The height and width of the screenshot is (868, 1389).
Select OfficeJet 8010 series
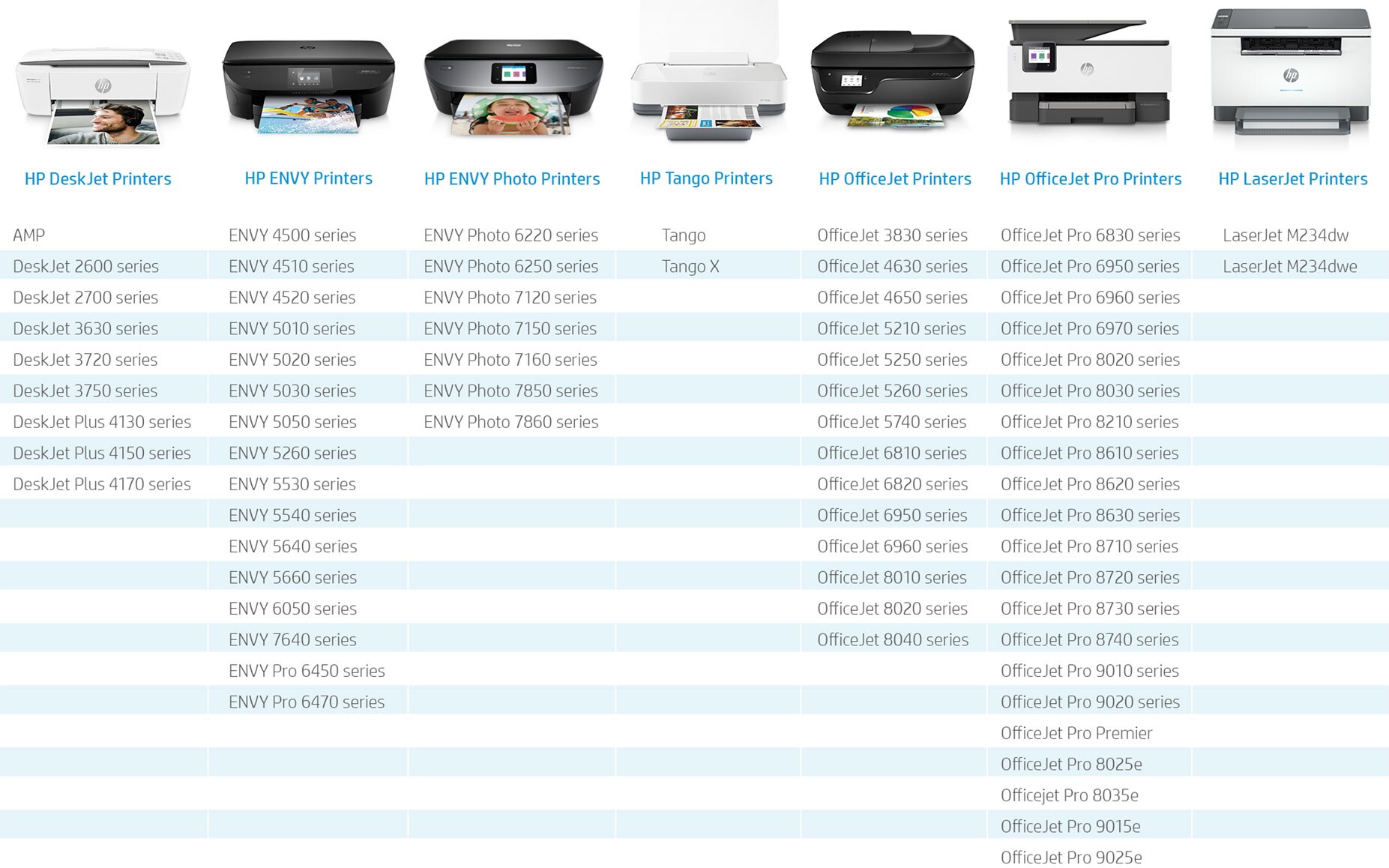pyautogui.click(x=892, y=577)
